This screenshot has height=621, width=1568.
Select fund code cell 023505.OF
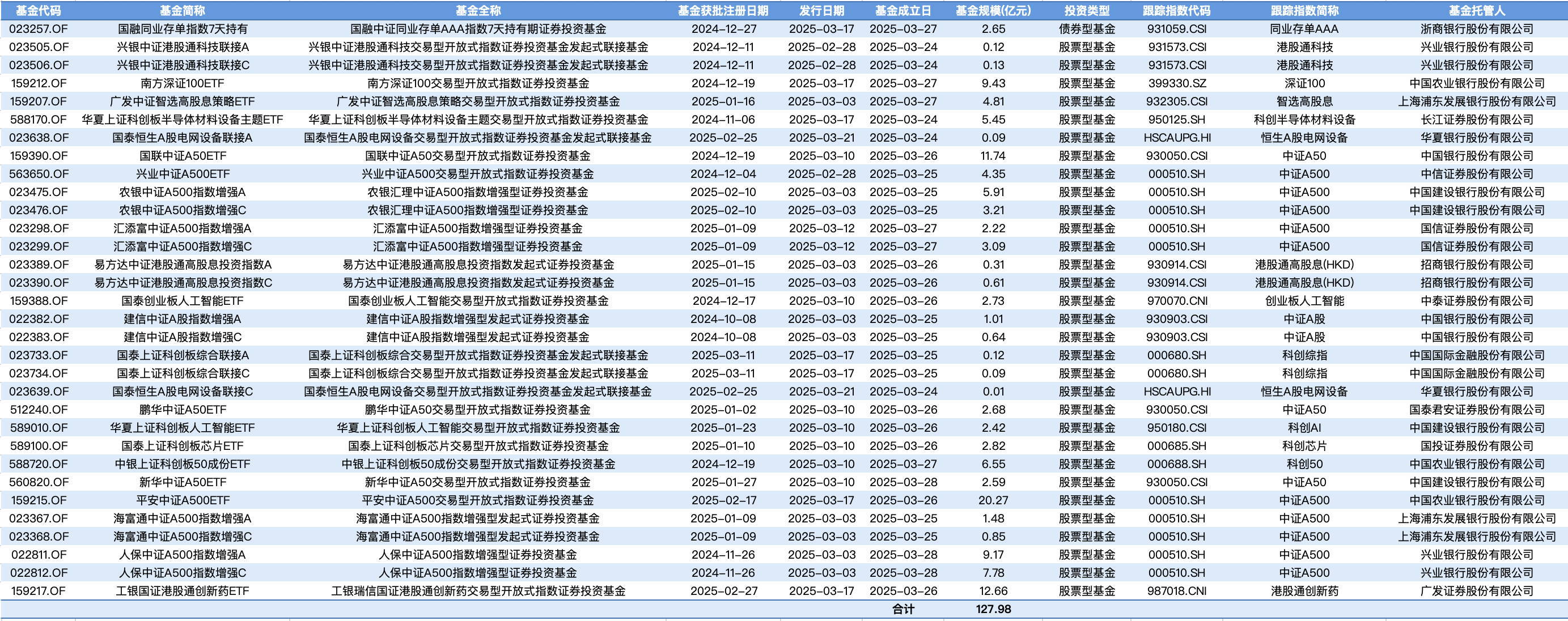pyautogui.click(x=39, y=47)
